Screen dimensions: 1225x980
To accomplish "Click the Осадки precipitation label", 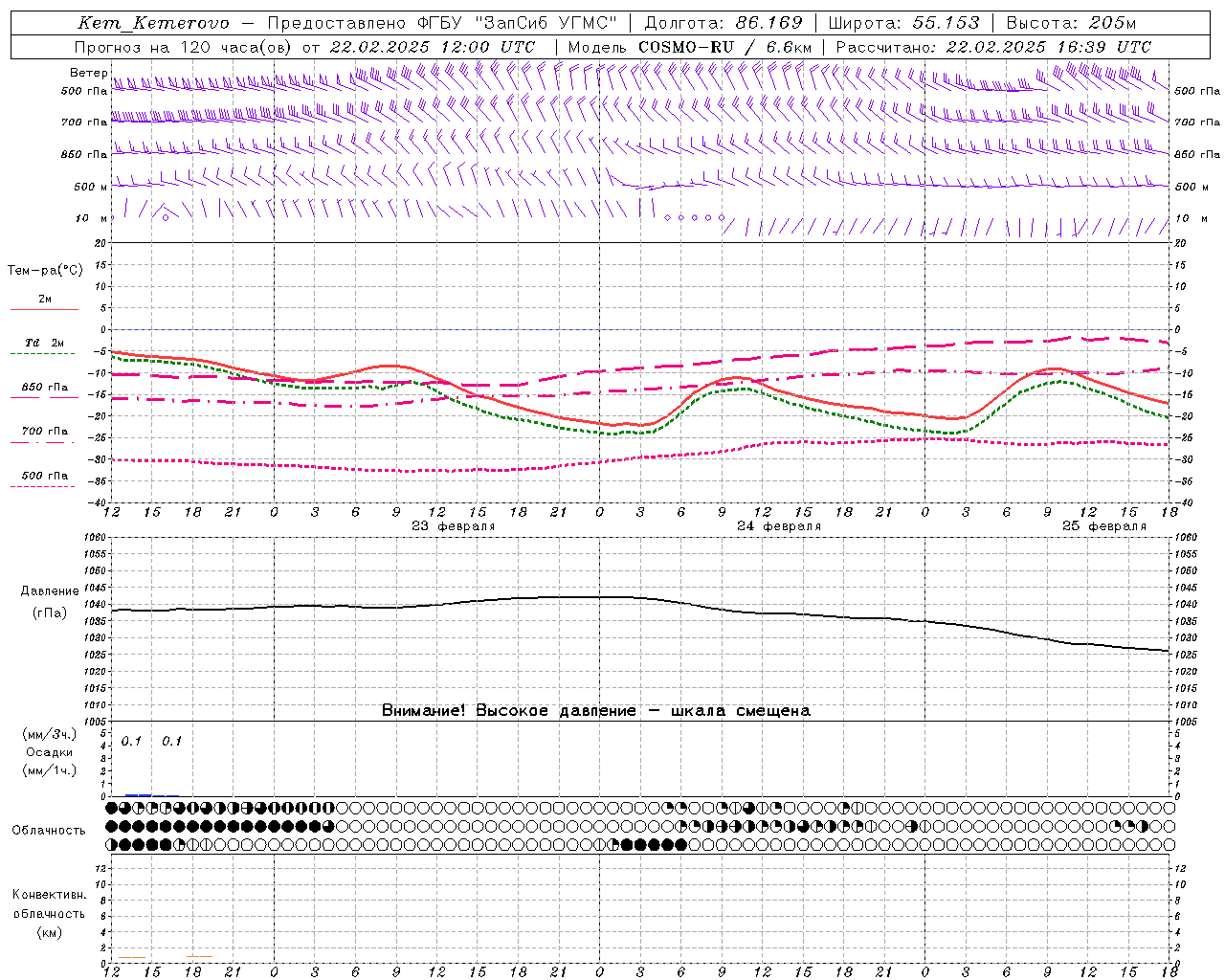I will pos(49,752).
